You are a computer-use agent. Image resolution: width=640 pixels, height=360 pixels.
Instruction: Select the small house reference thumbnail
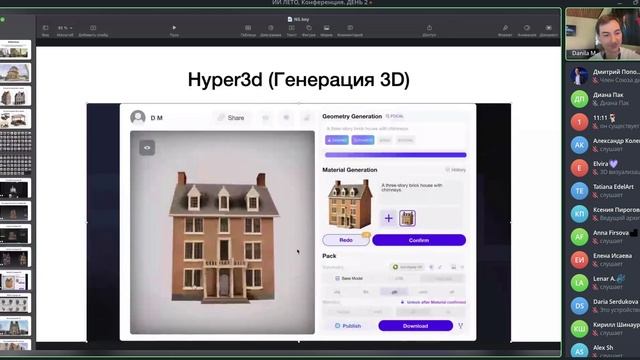point(407,218)
